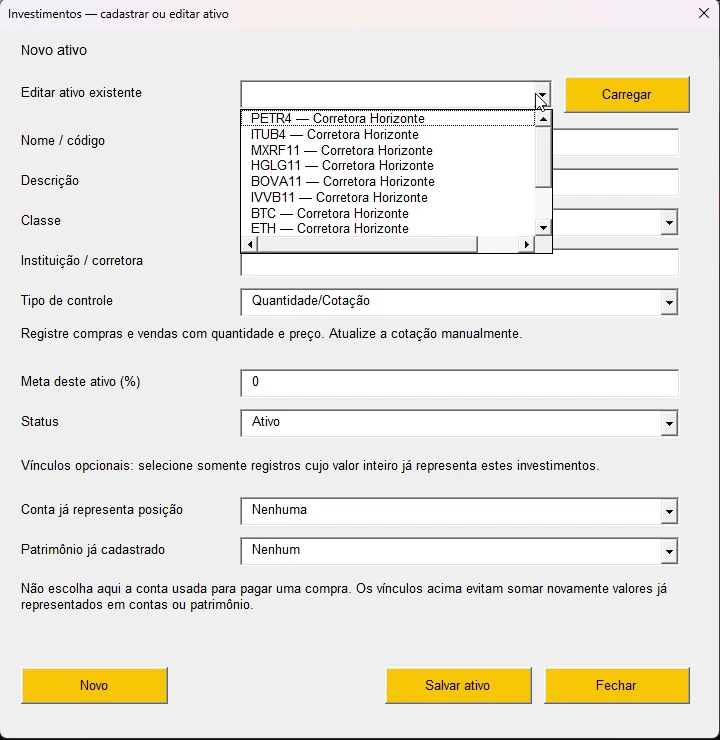Viewport: 720px width, 740px height.
Task: Click the list's scroll left arrow
Action: pyautogui.click(x=250, y=244)
